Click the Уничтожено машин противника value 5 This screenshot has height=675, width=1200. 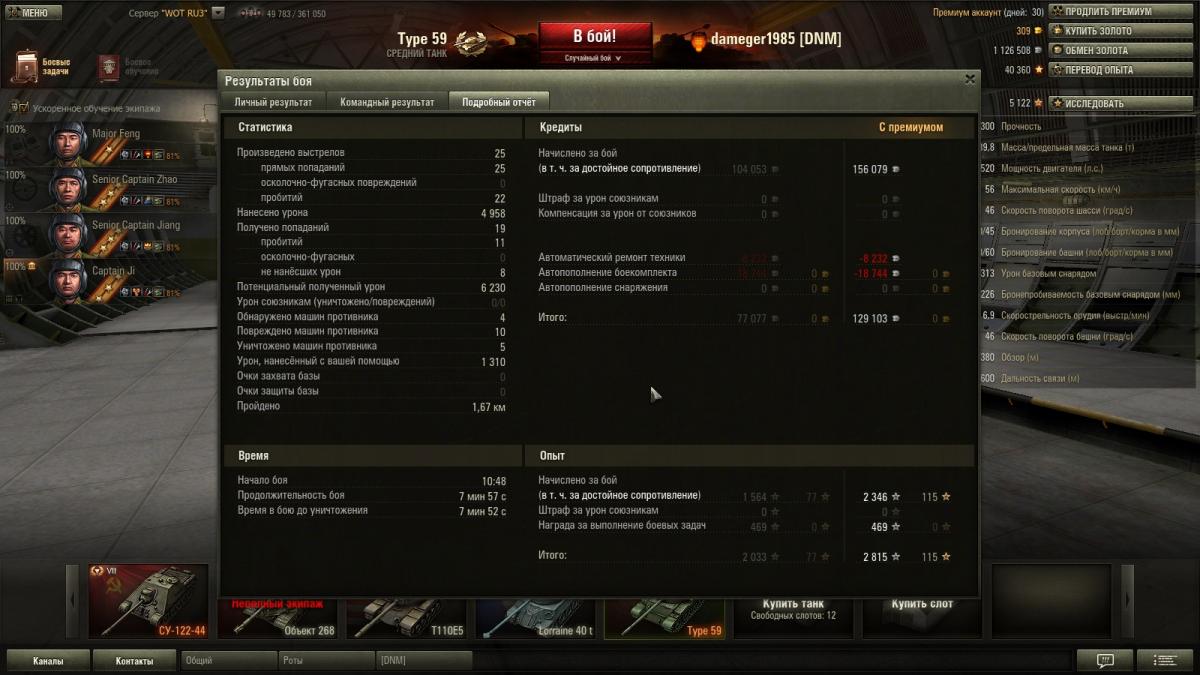click(502, 347)
